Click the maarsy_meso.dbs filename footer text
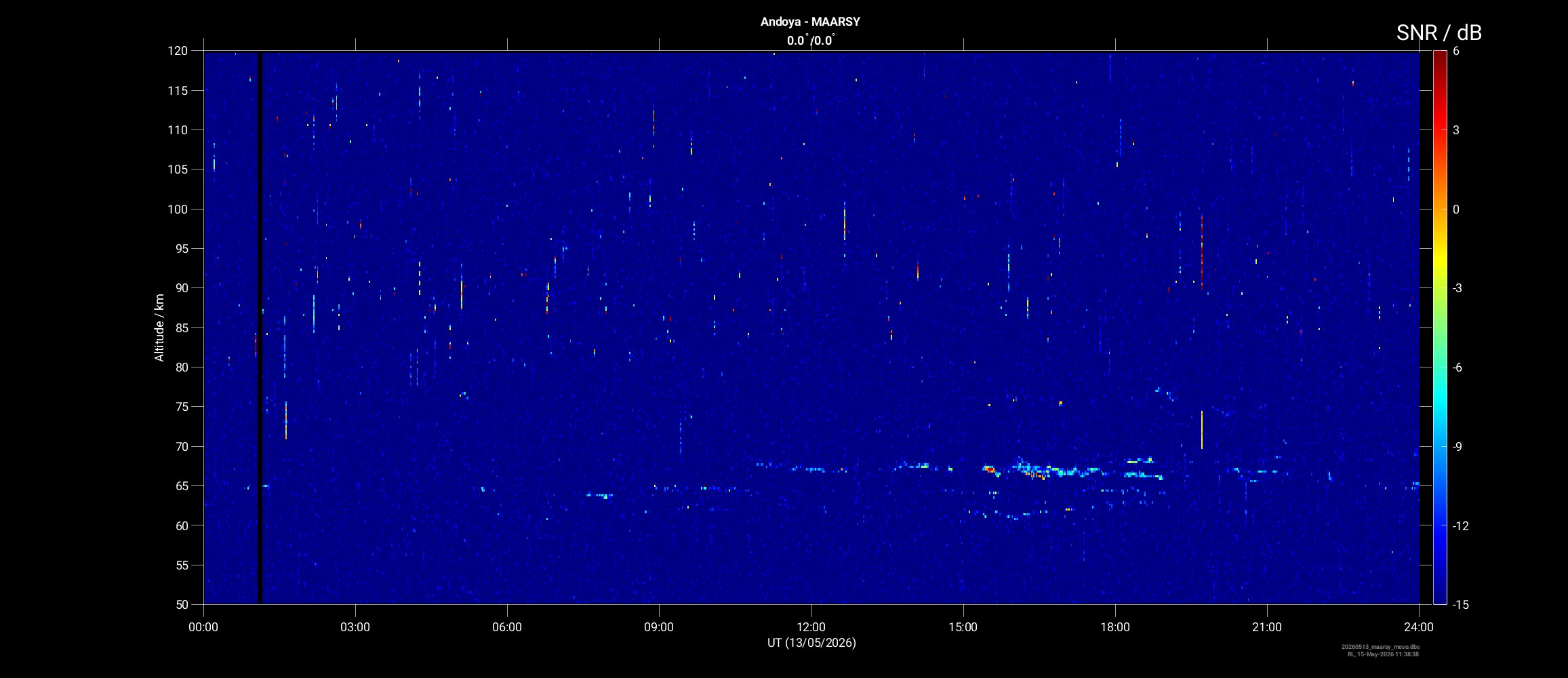The width and height of the screenshot is (1568, 678). coord(1380,647)
